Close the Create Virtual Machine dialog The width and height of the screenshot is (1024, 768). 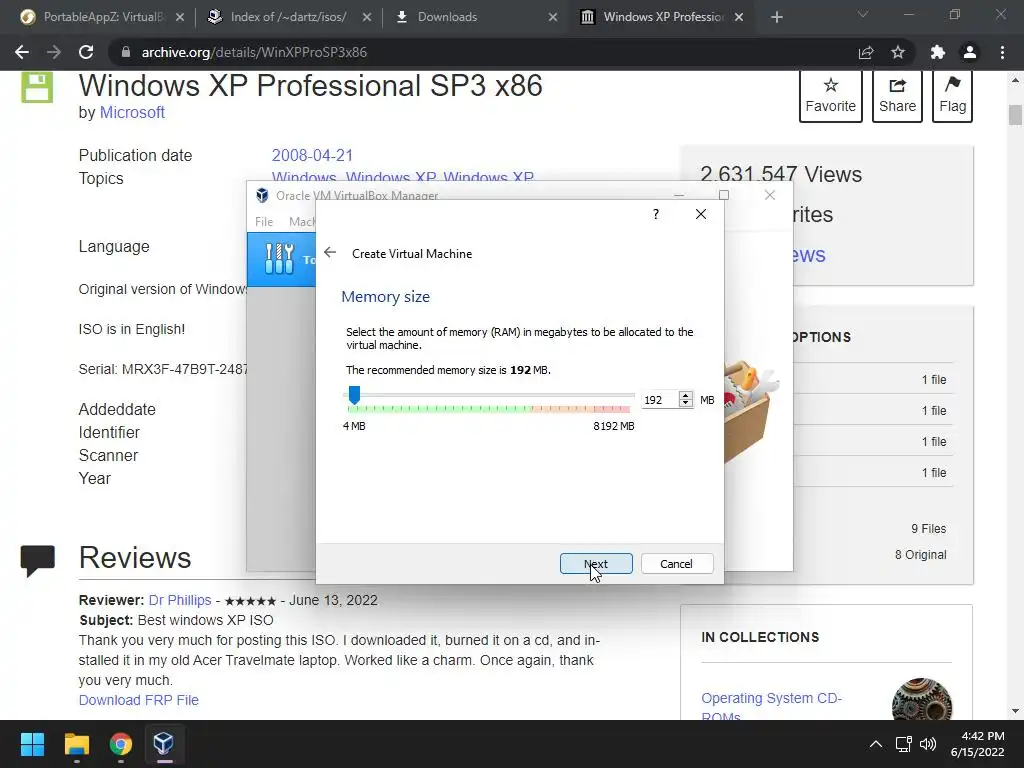[701, 214]
